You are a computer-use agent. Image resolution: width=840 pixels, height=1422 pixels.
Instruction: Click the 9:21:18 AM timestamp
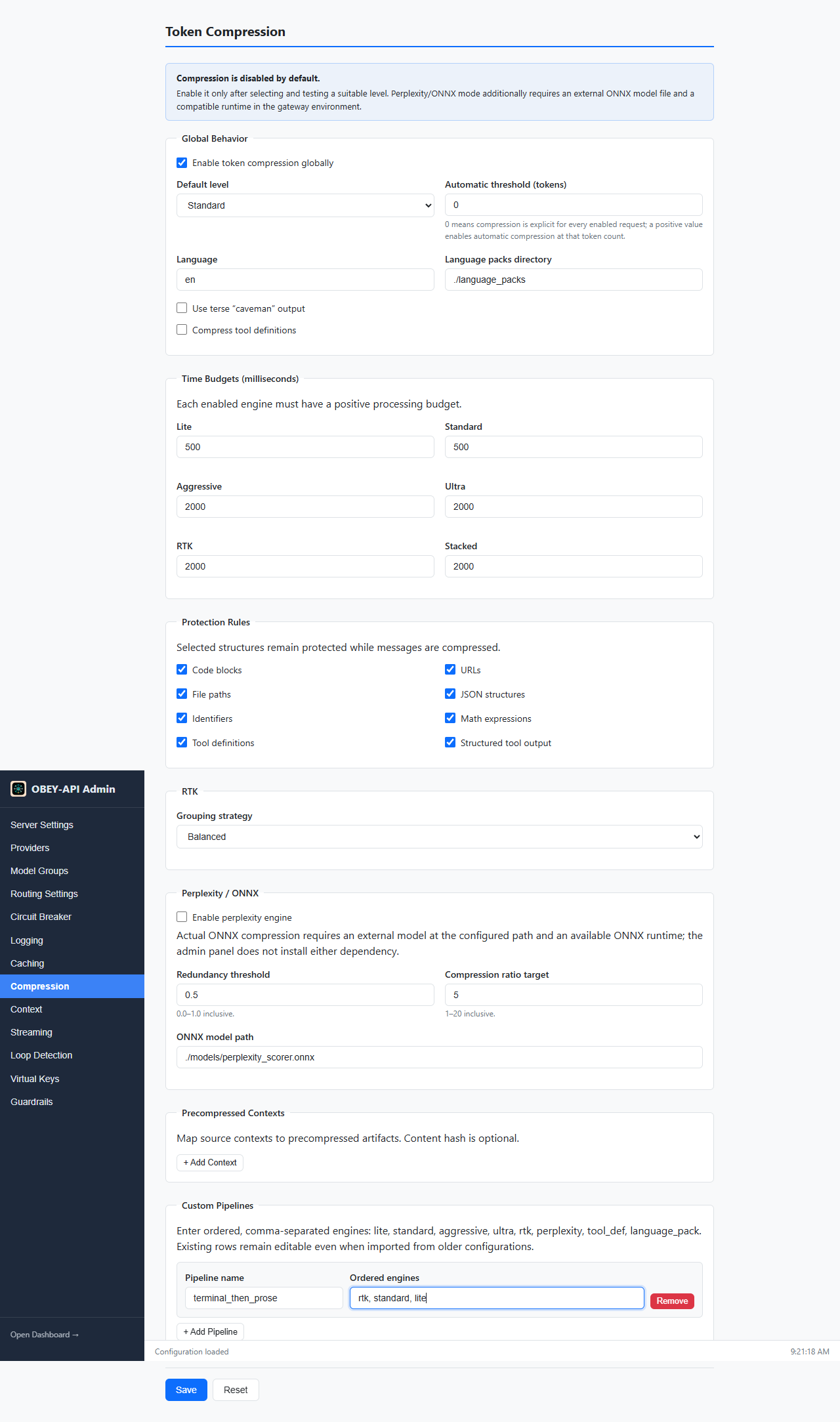click(810, 1352)
